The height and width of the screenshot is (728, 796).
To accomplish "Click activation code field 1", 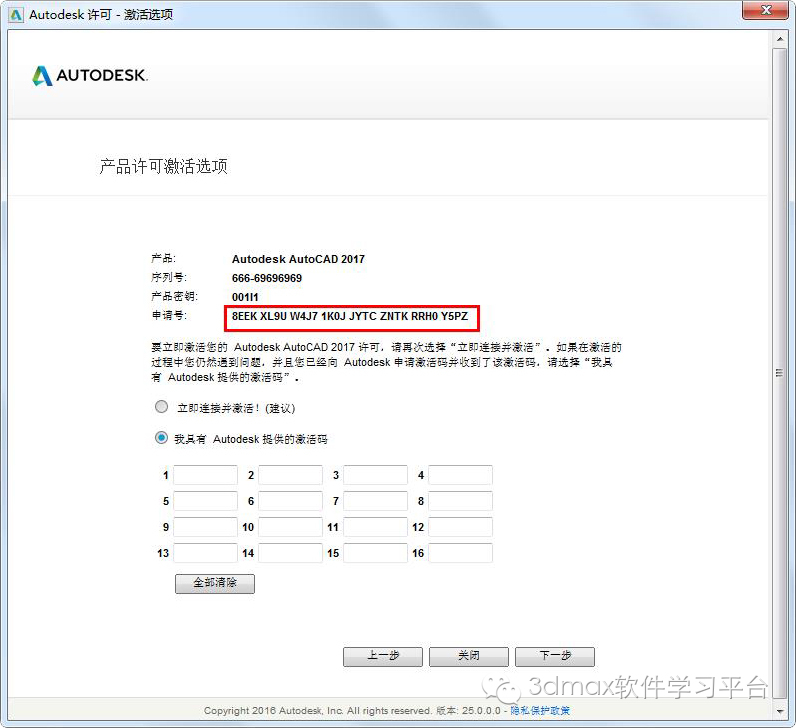I will coord(206,475).
